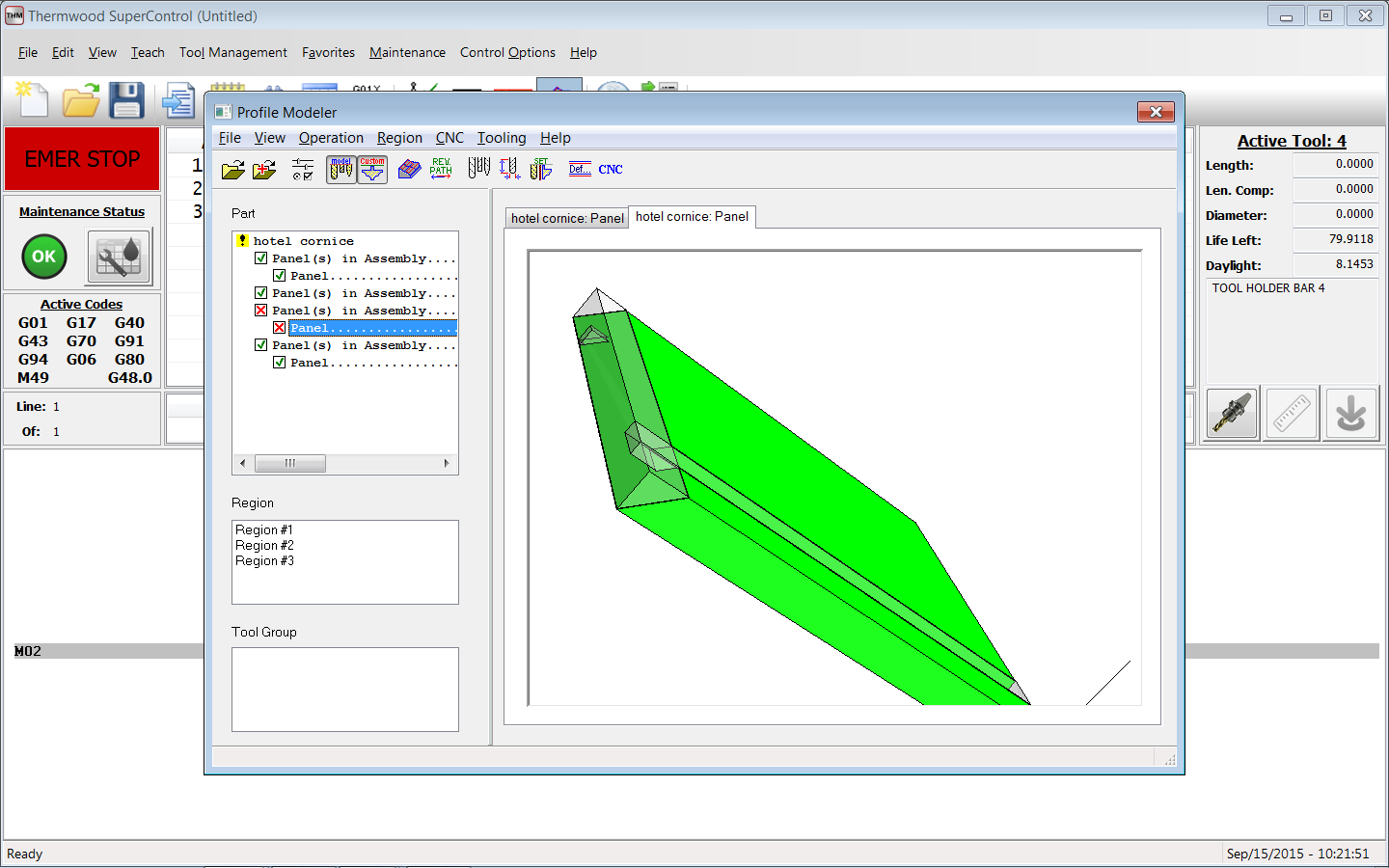
Task: Select the Custom profile tool icon
Action: 372,170
